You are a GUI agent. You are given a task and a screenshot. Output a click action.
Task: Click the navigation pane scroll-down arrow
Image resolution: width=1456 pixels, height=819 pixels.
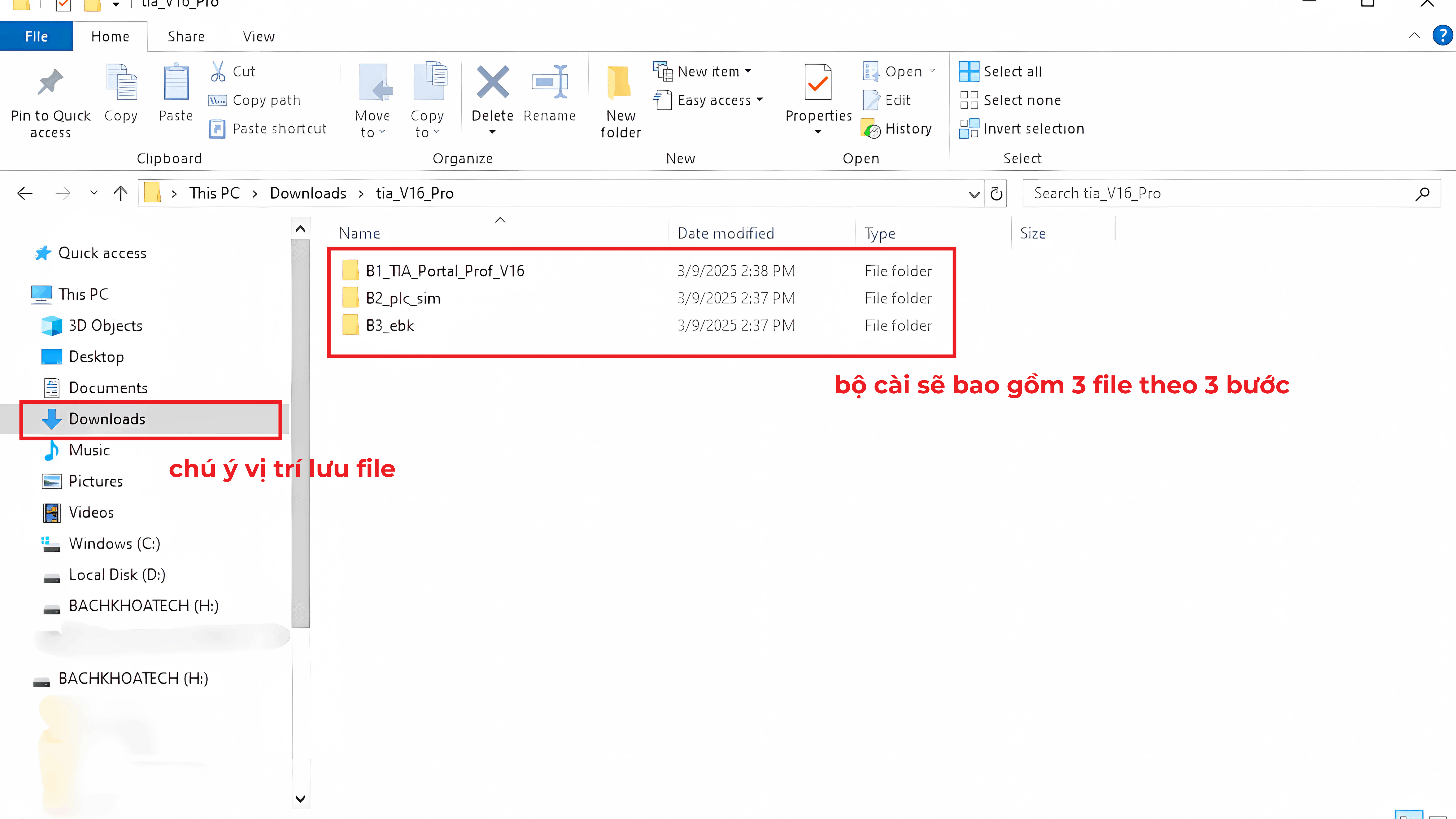pyautogui.click(x=300, y=799)
